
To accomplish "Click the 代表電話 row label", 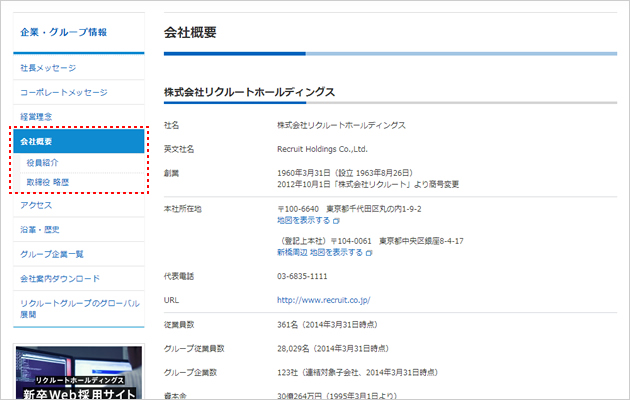I will tap(179, 276).
